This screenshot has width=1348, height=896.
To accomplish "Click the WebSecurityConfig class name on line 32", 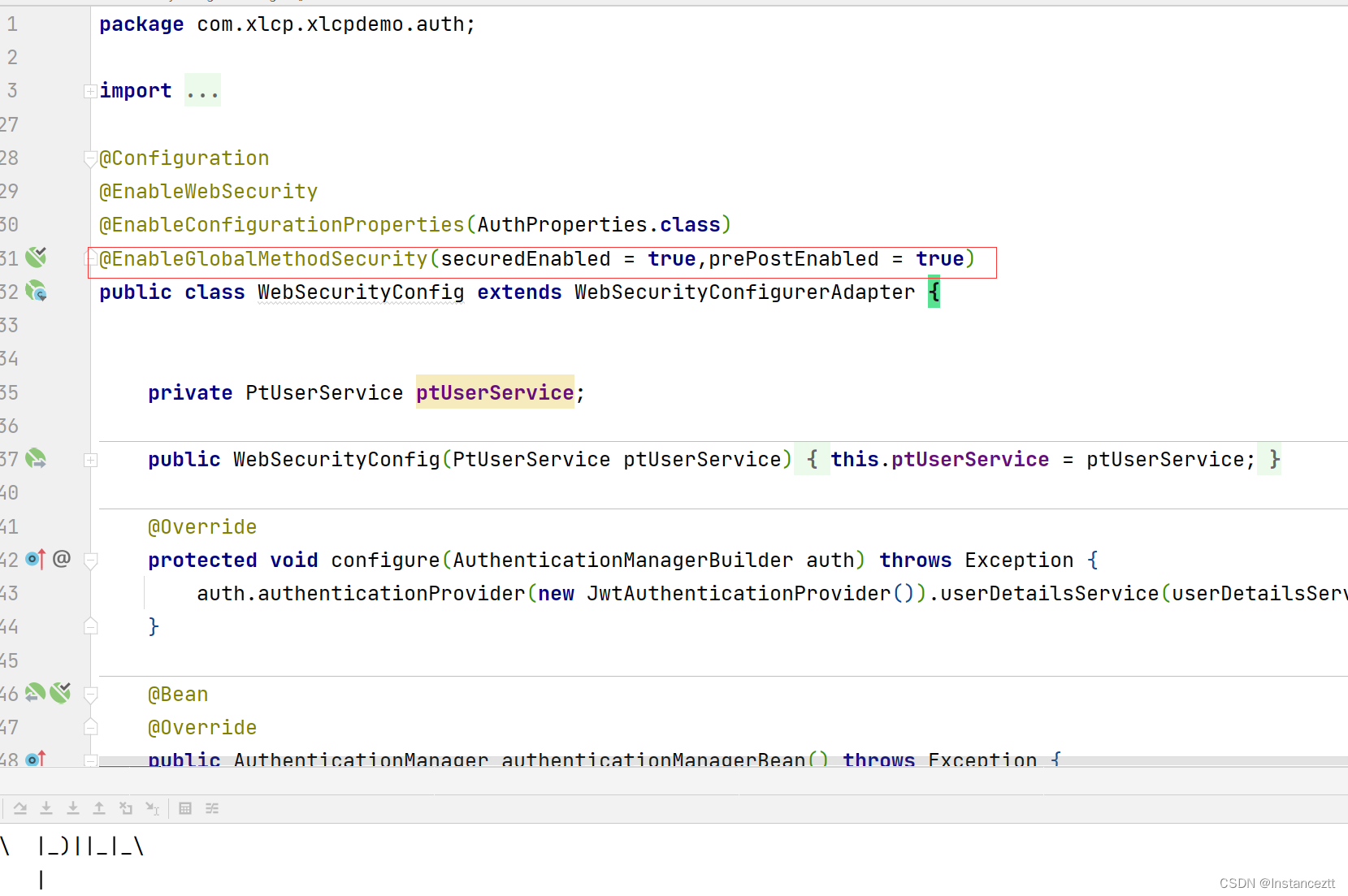I will coord(361,292).
